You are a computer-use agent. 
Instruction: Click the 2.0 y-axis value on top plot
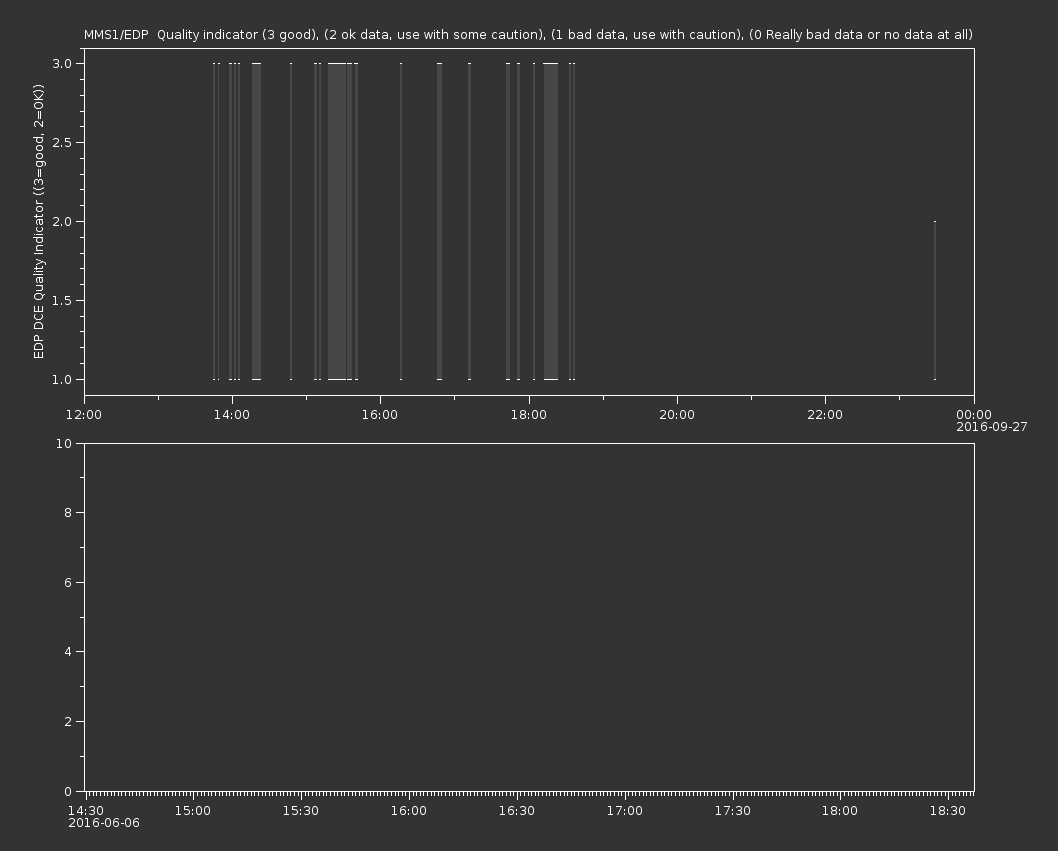point(62,221)
